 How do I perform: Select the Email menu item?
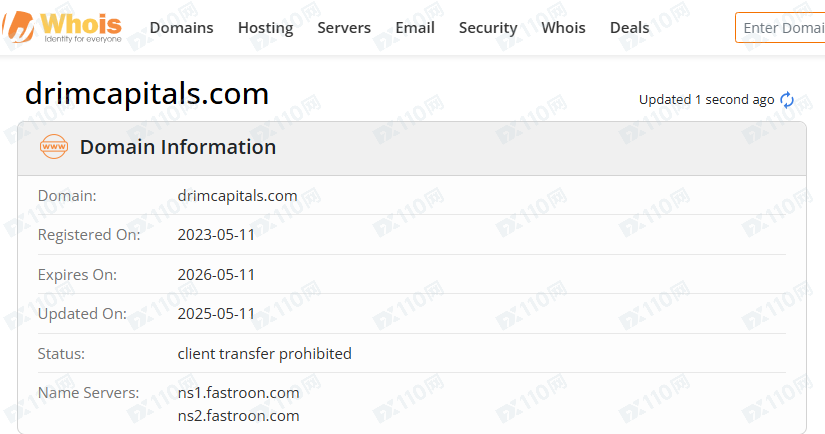click(415, 28)
